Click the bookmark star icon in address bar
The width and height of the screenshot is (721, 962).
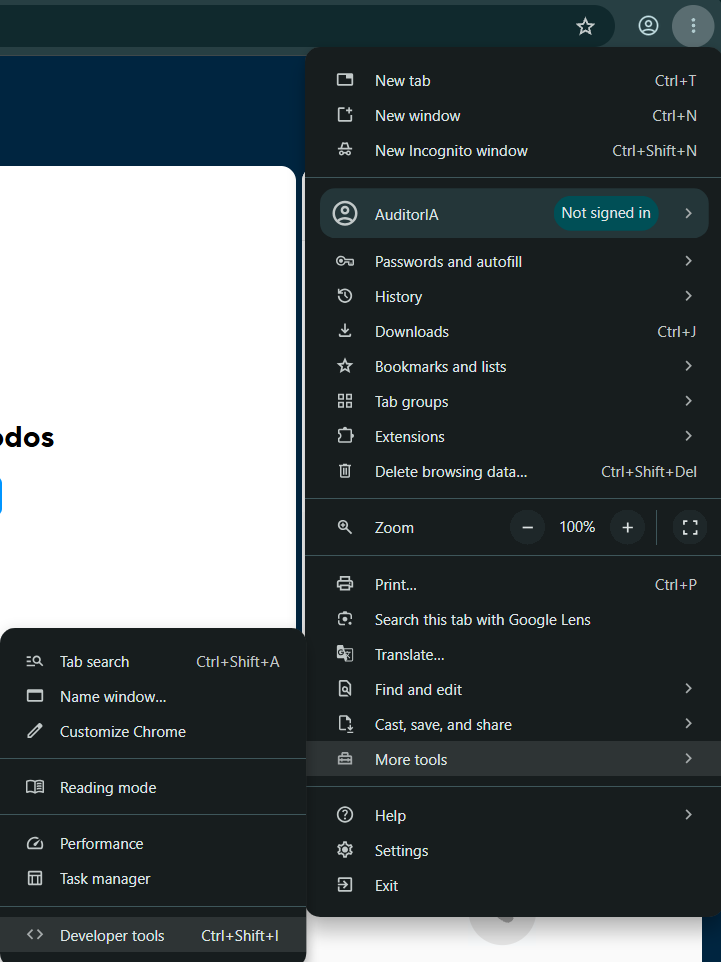click(x=585, y=26)
